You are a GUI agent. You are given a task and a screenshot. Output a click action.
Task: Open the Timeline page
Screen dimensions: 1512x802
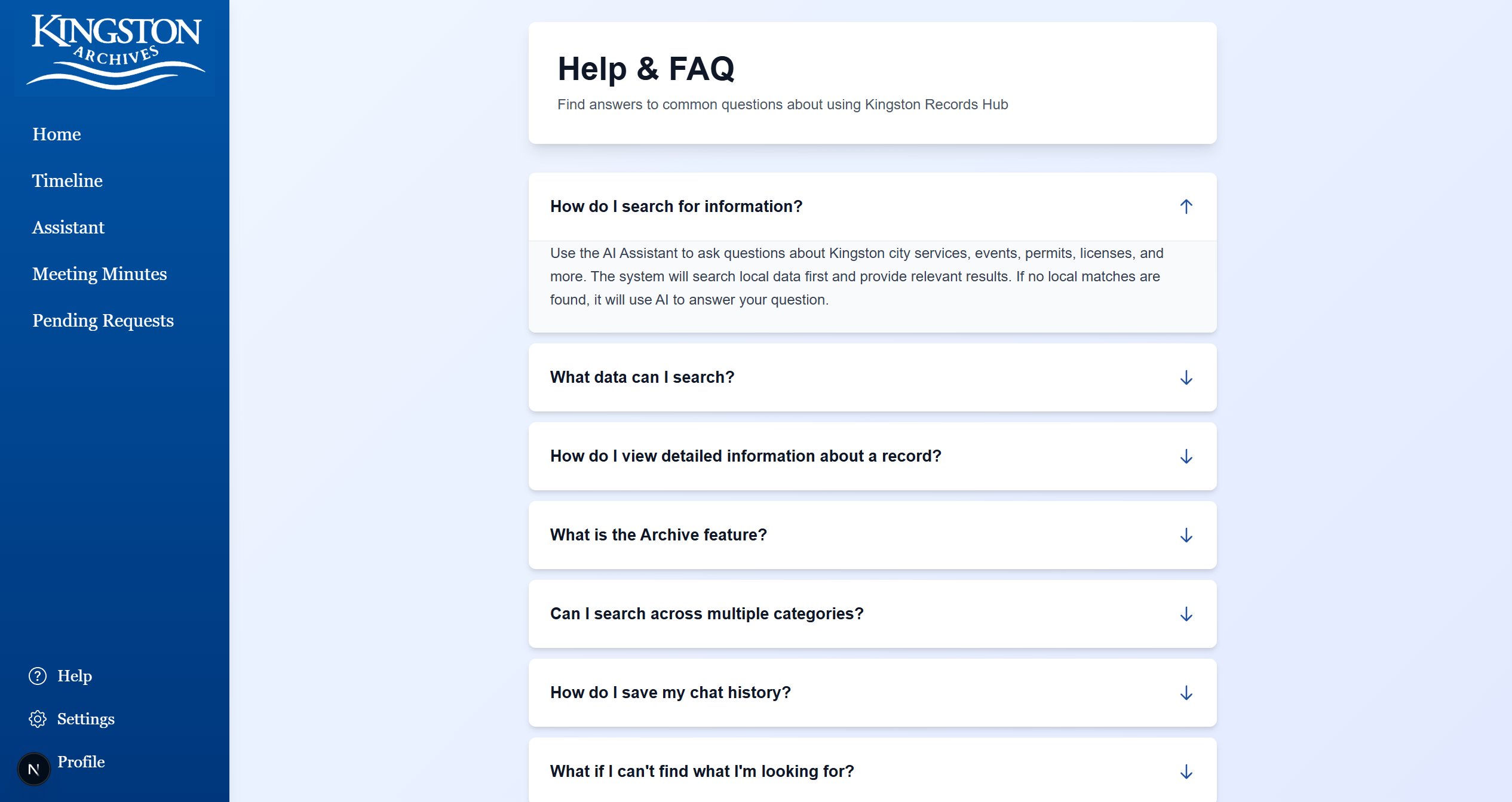tap(68, 181)
